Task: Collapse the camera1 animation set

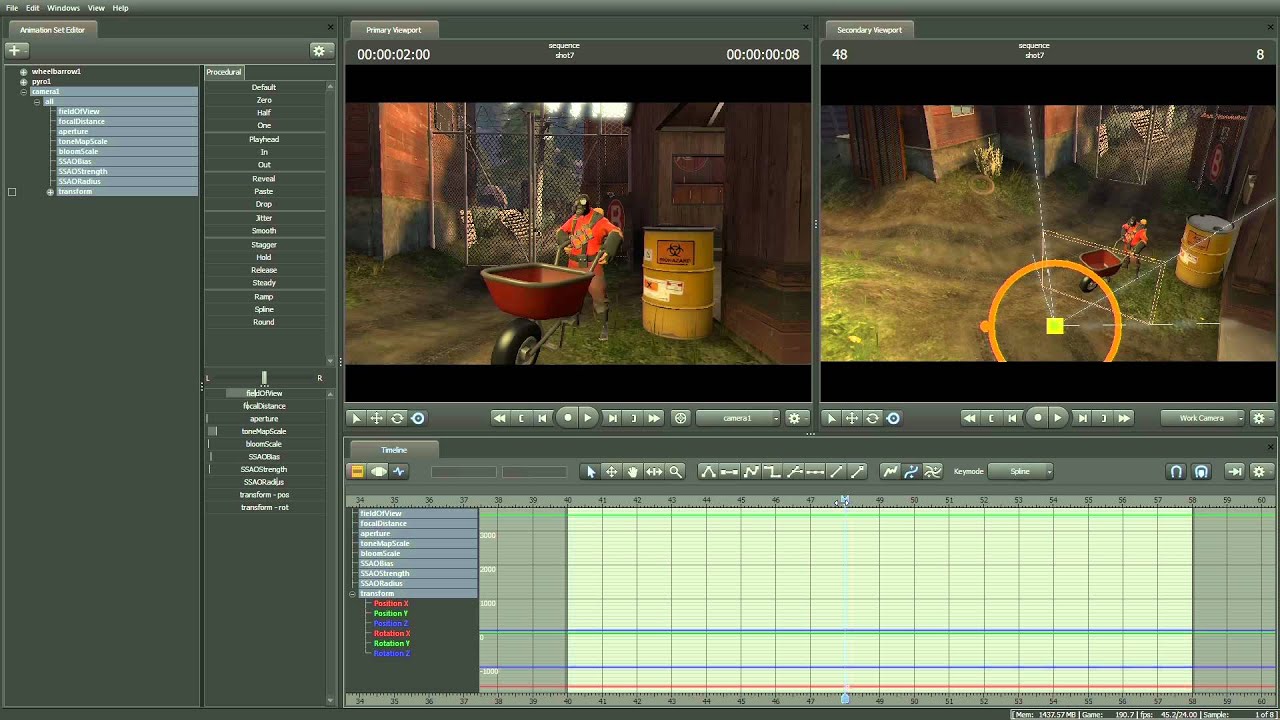Action: coord(23,92)
